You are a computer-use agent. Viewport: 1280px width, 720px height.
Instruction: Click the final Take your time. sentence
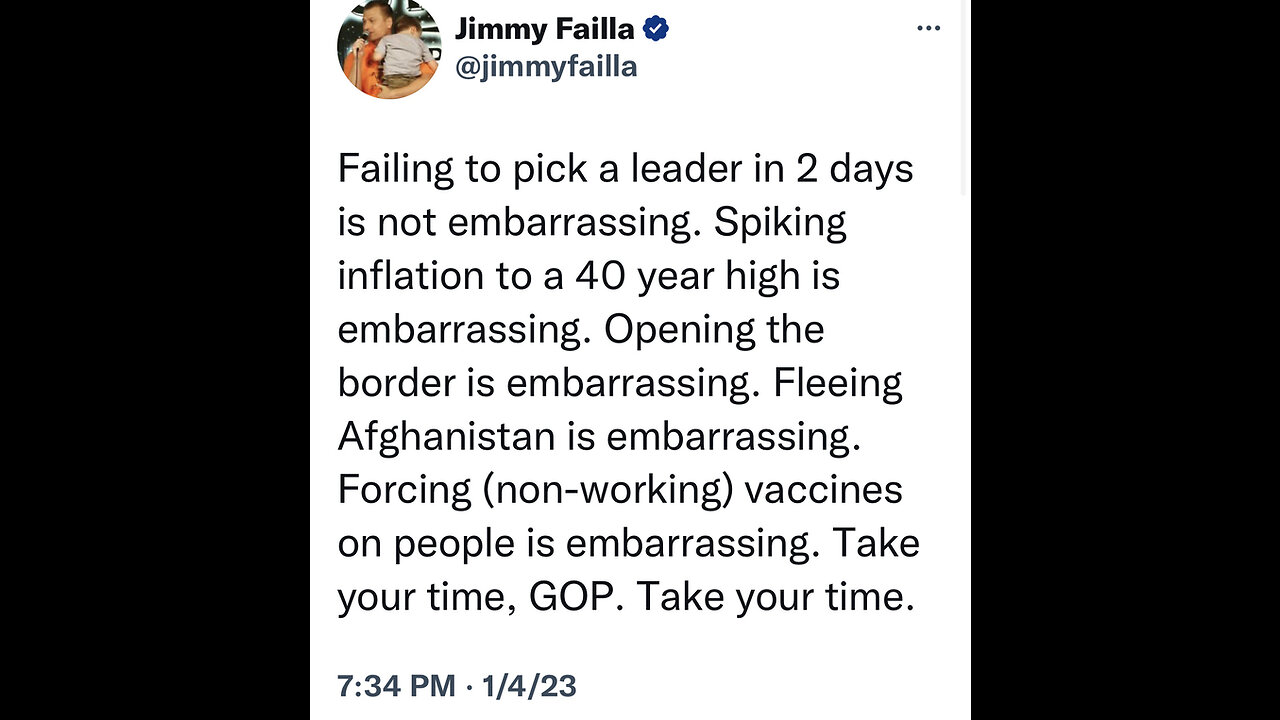click(x=776, y=598)
